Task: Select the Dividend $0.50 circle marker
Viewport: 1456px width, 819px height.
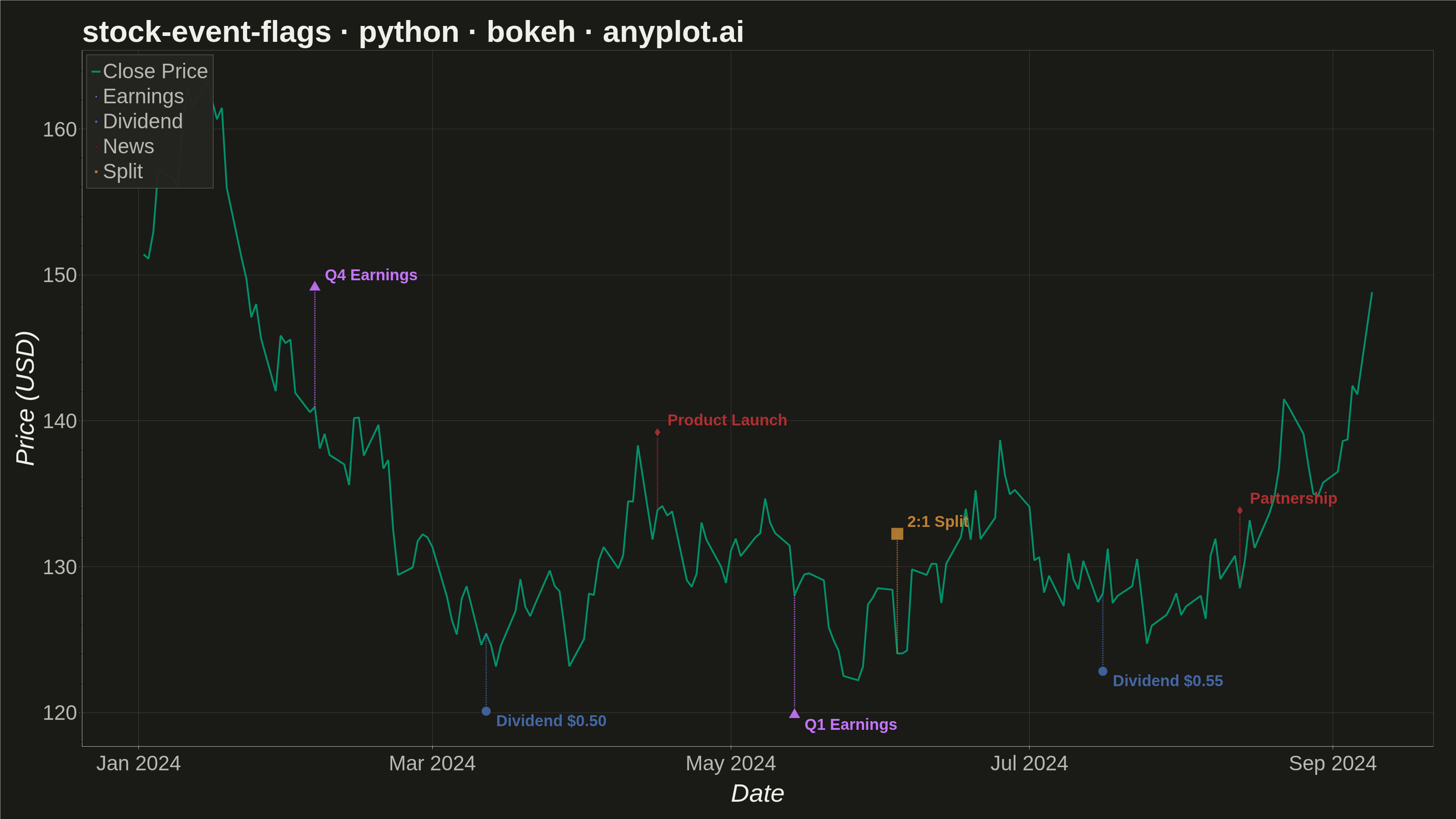Action: coord(486,711)
